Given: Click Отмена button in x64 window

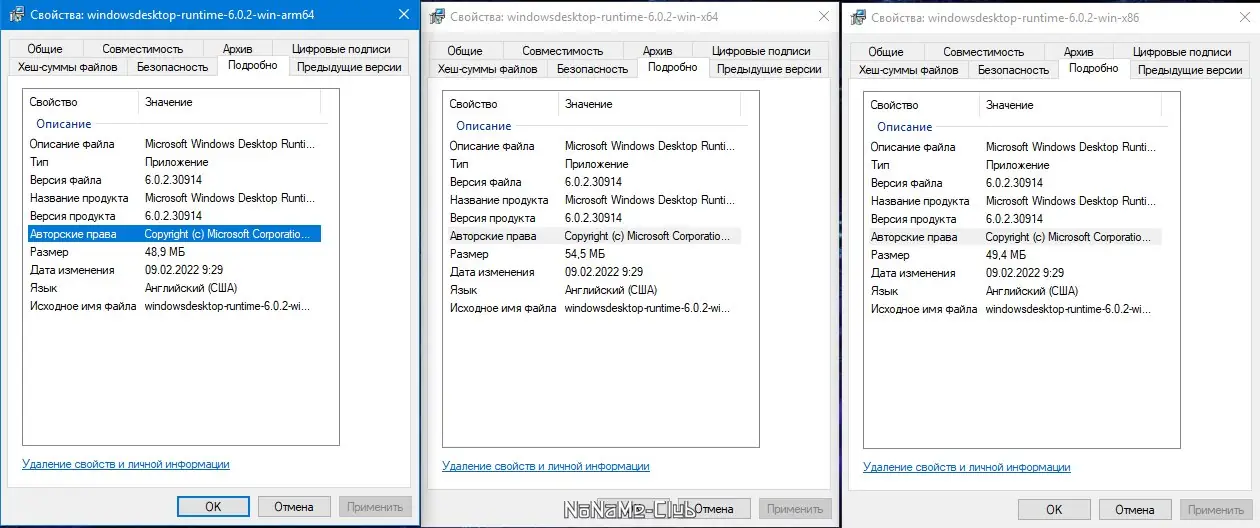Looking at the screenshot, I should click(714, 508).
